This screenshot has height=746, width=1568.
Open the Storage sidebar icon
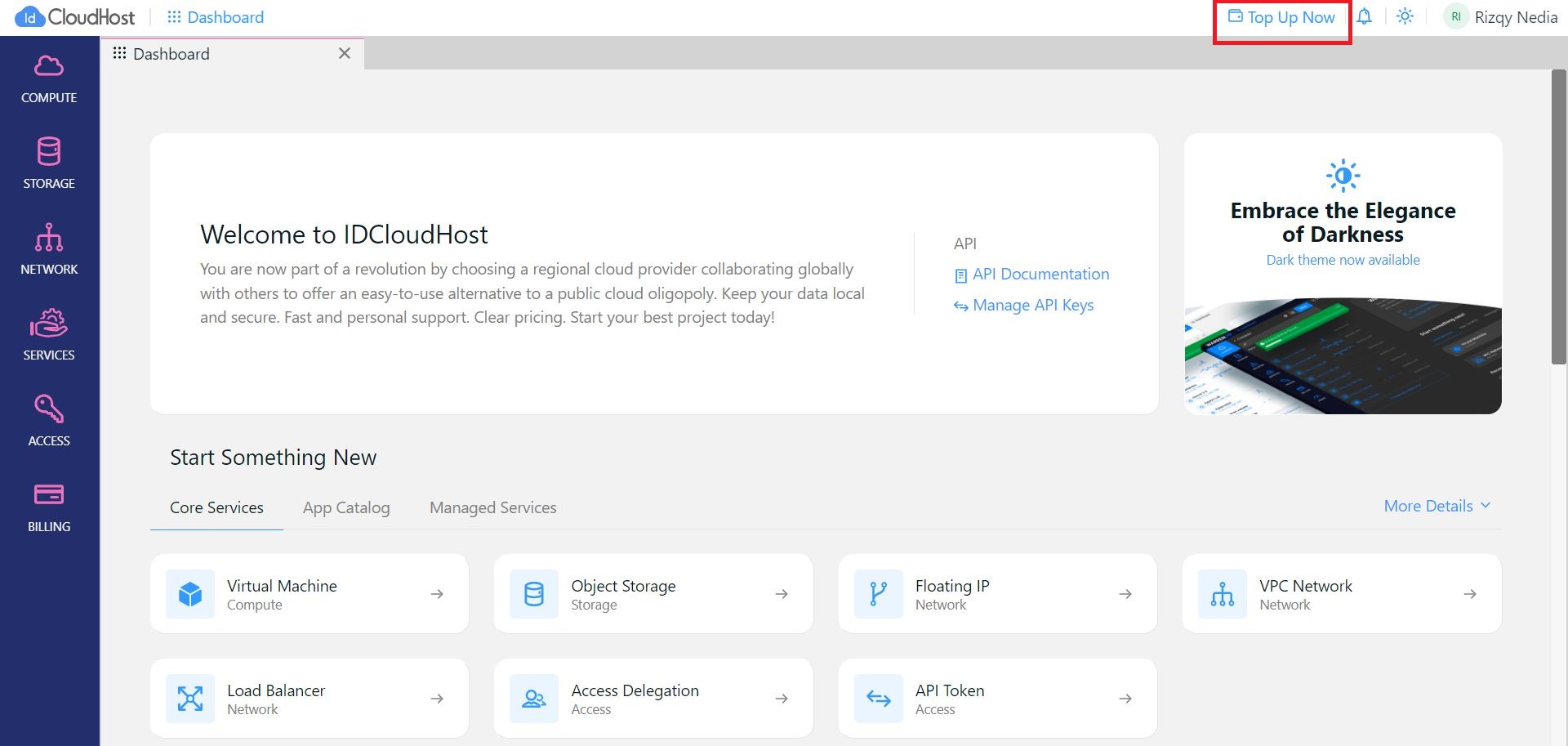(x=49, y=163)
